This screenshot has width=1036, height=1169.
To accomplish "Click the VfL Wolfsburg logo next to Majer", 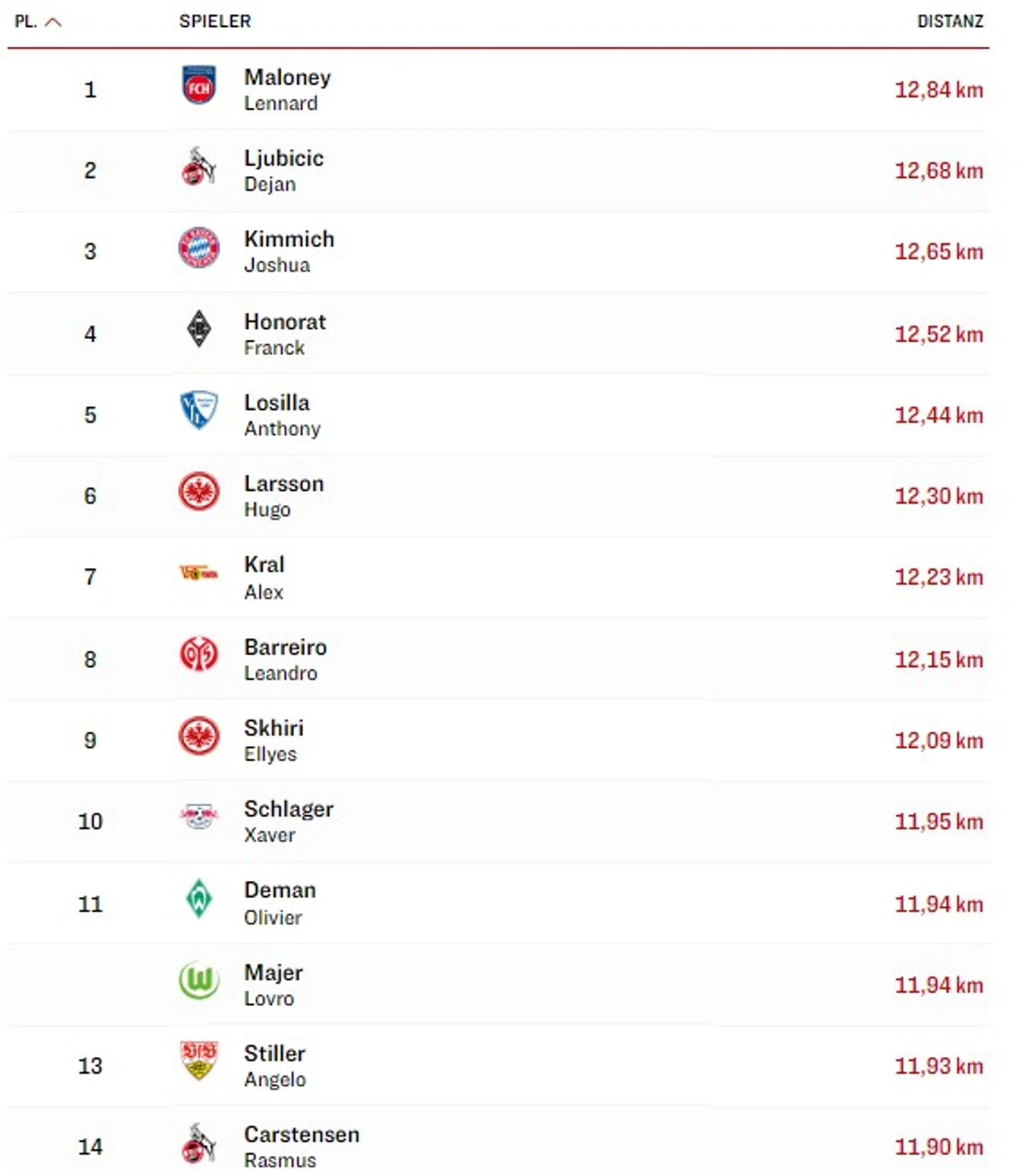I will pos(199,980).
